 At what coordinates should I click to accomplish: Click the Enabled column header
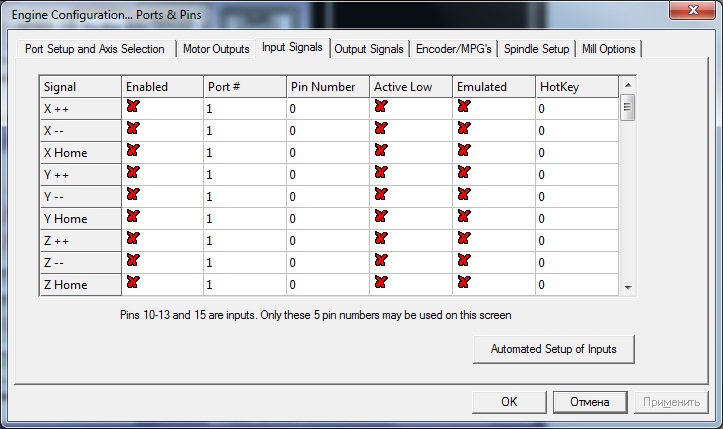[x=162, y=87]
